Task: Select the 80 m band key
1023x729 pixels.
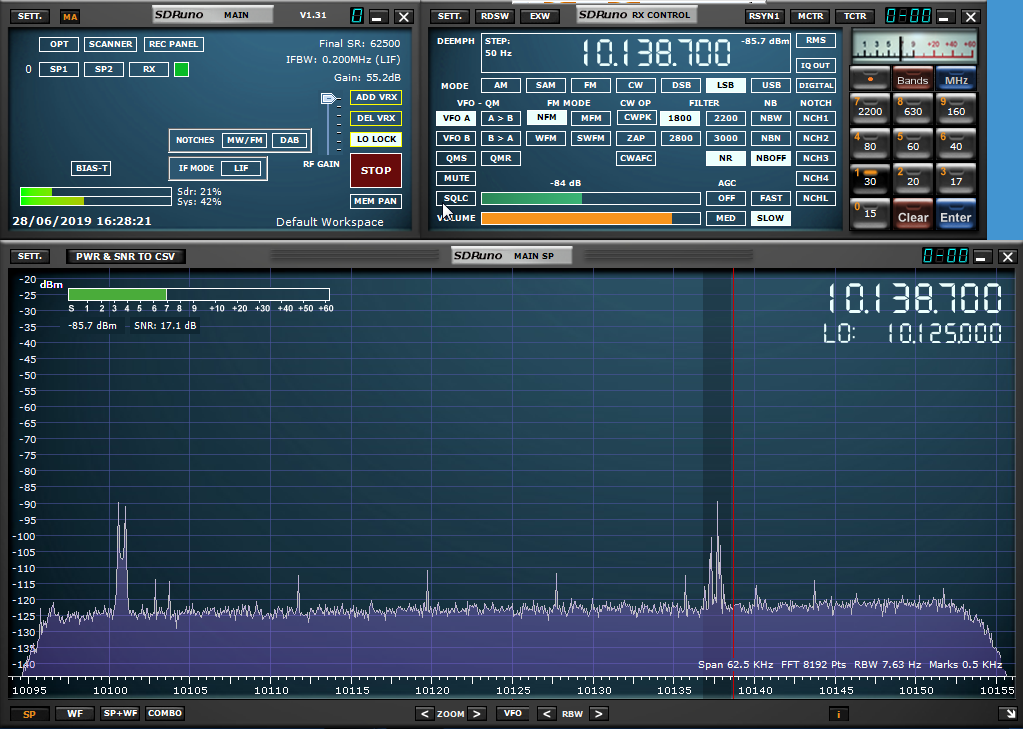Action: pos(870,142)
